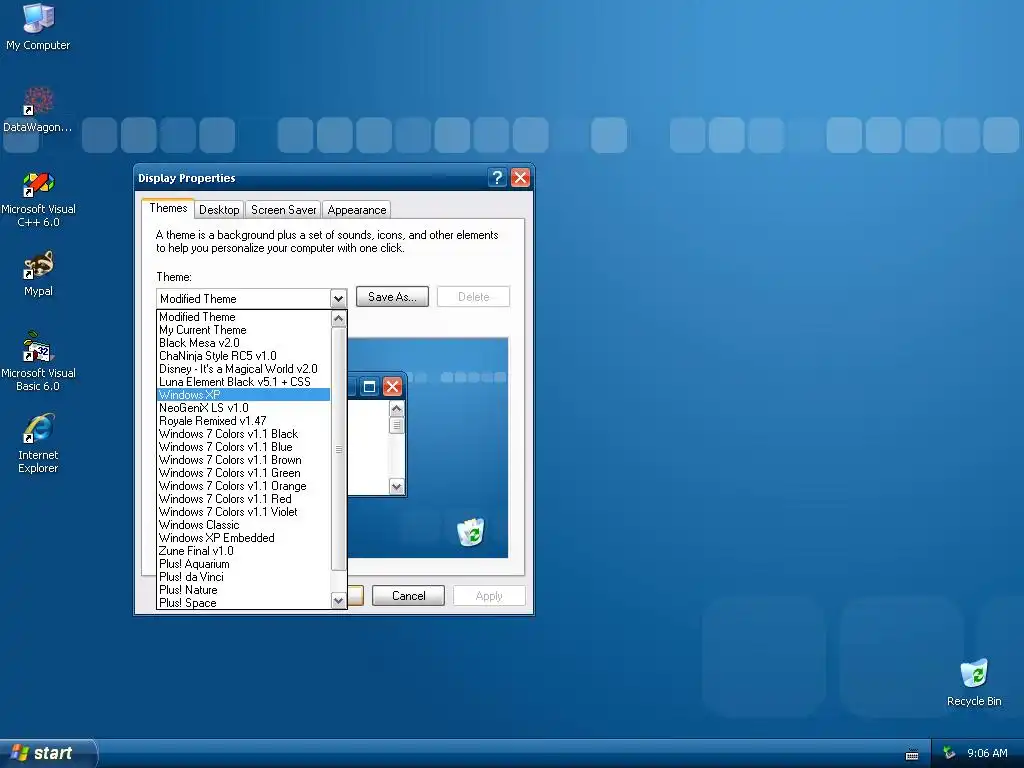Select the Mypal browser desktop icon
Screen dimensions: 1024x768
[38, 274]
